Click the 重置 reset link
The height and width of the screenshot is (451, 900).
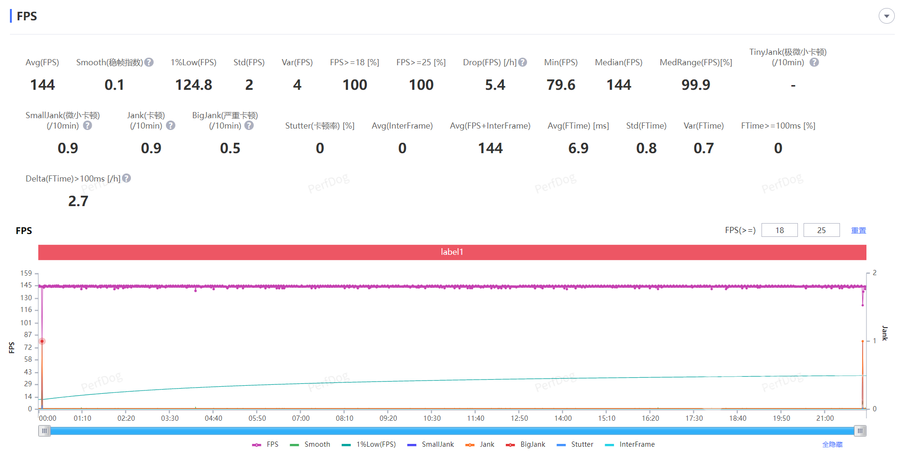858,231
